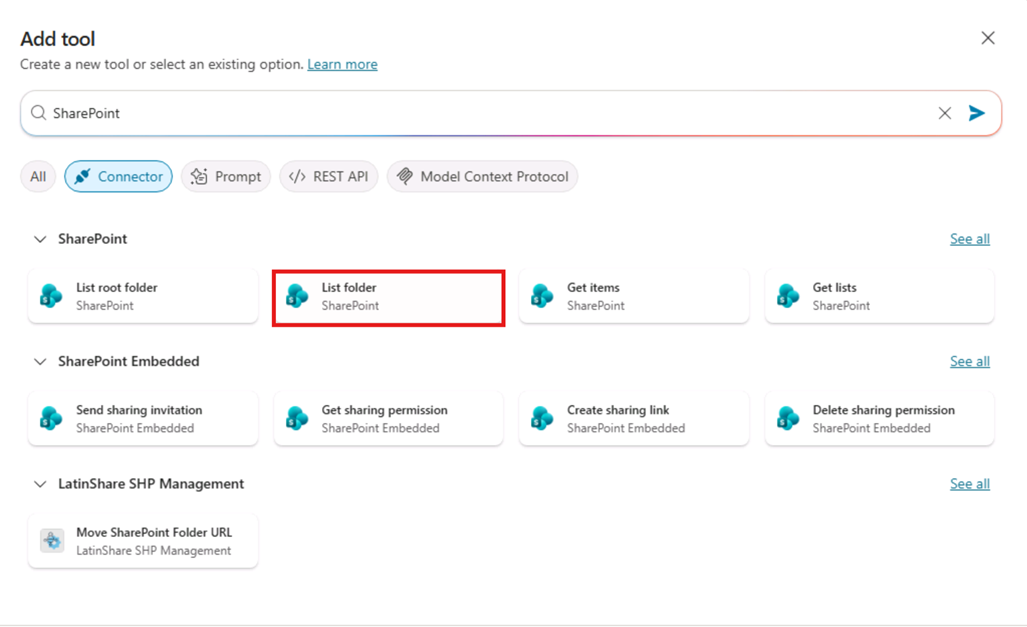This screenshot has height=627, width=1027.
Task: Select the All filter tab
Action: [38, 176]
